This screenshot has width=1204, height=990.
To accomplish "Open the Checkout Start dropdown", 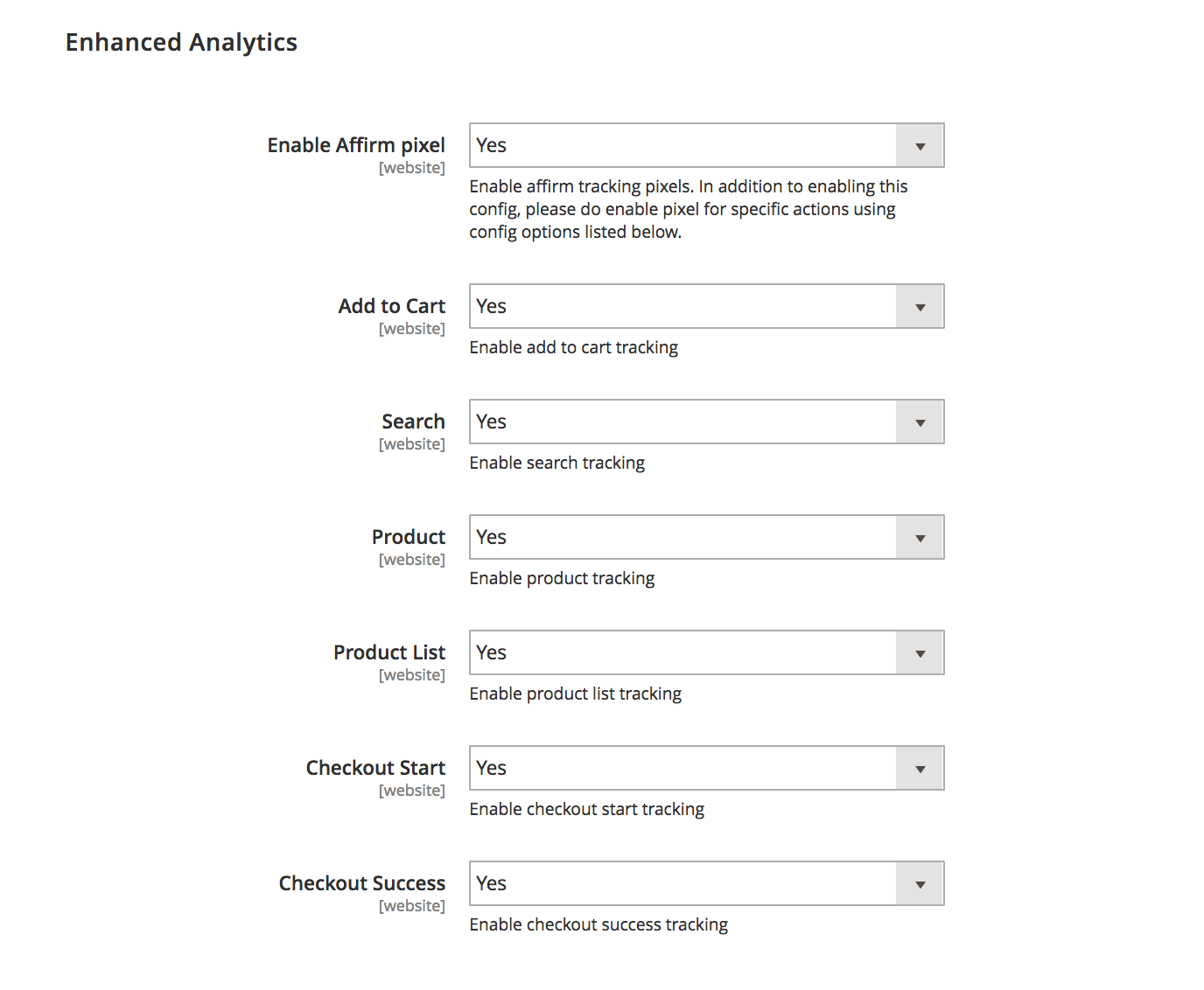I will coord(707,768).
